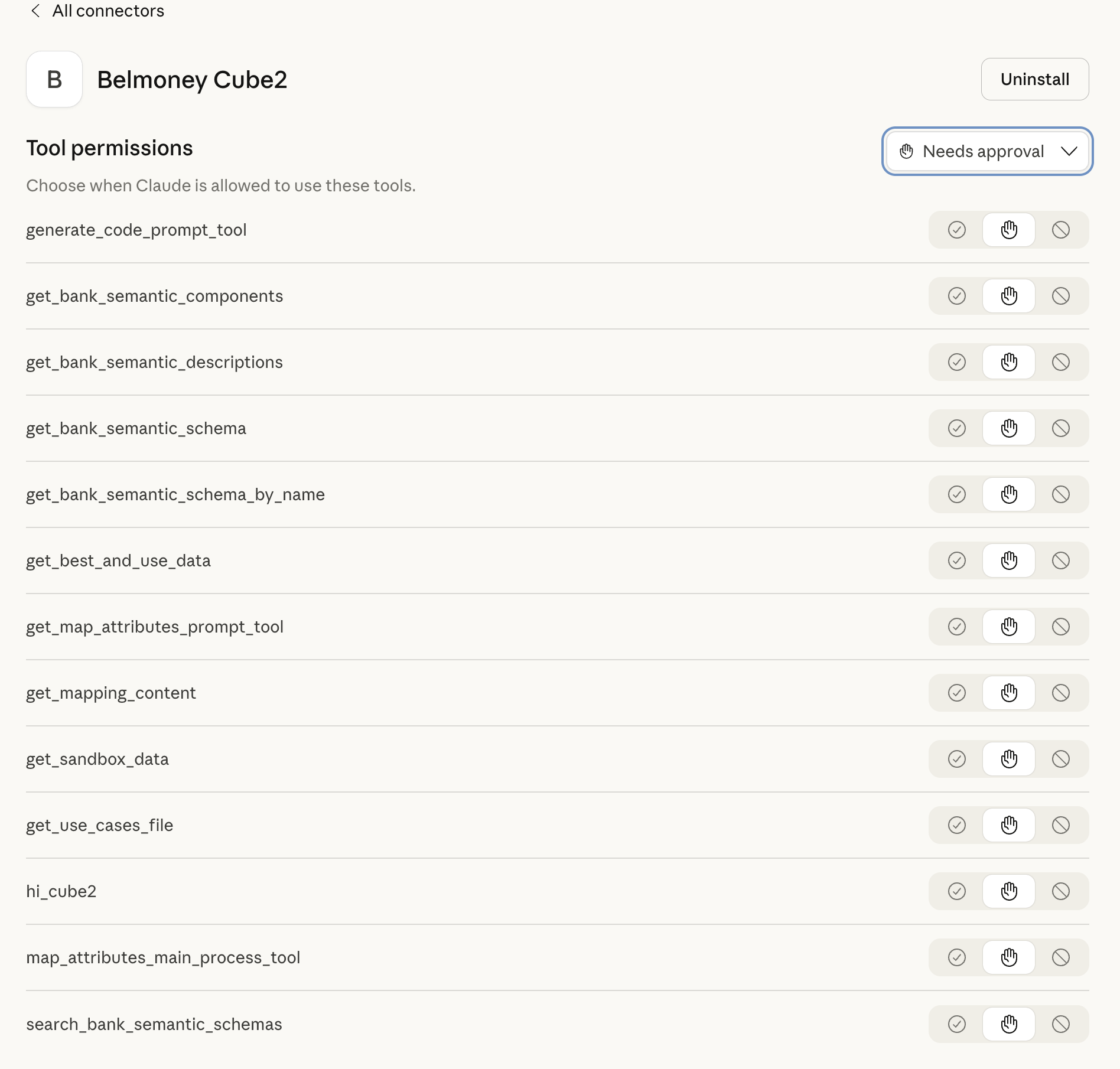Block get_bank_semantic_schema_by_name
Image resolution: width=1120 pixels, height=1069 pixels.
[x=1062, y=494]
